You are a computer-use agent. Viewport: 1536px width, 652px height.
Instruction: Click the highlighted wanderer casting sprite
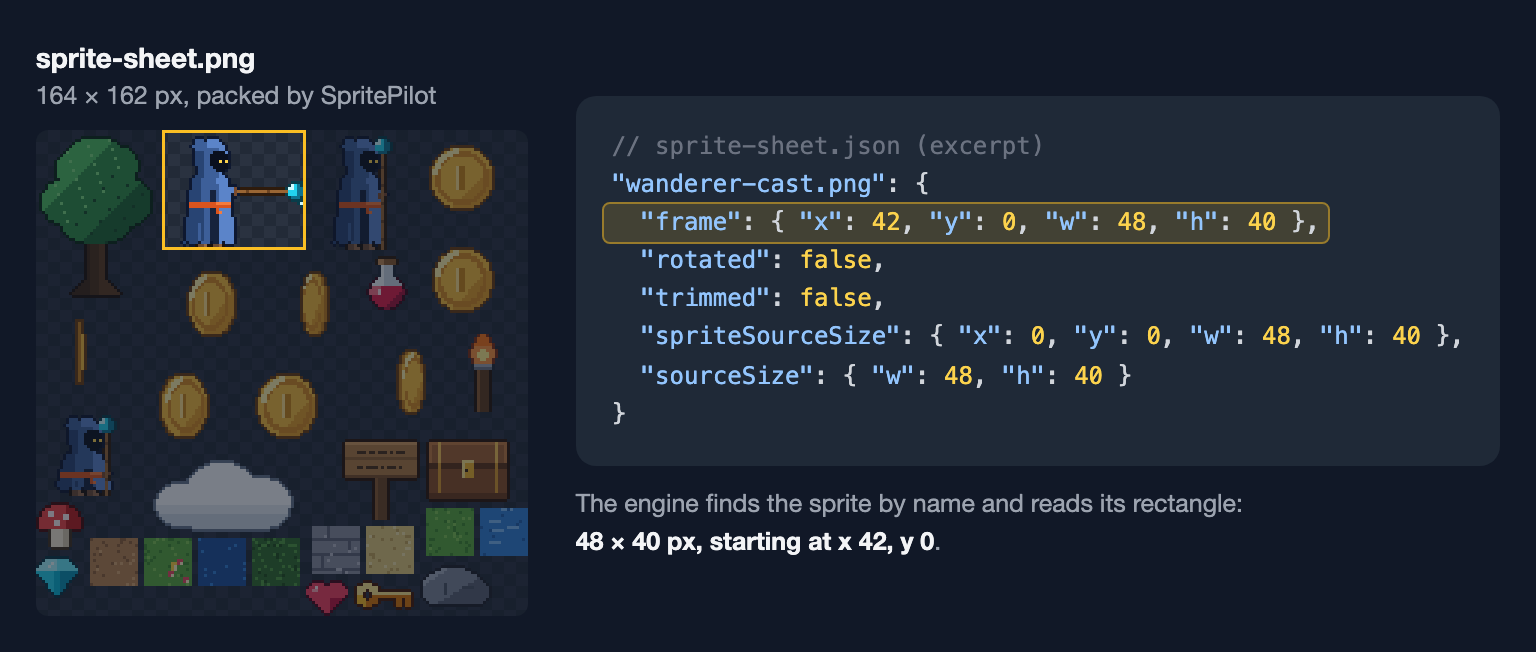pos(234,189)
